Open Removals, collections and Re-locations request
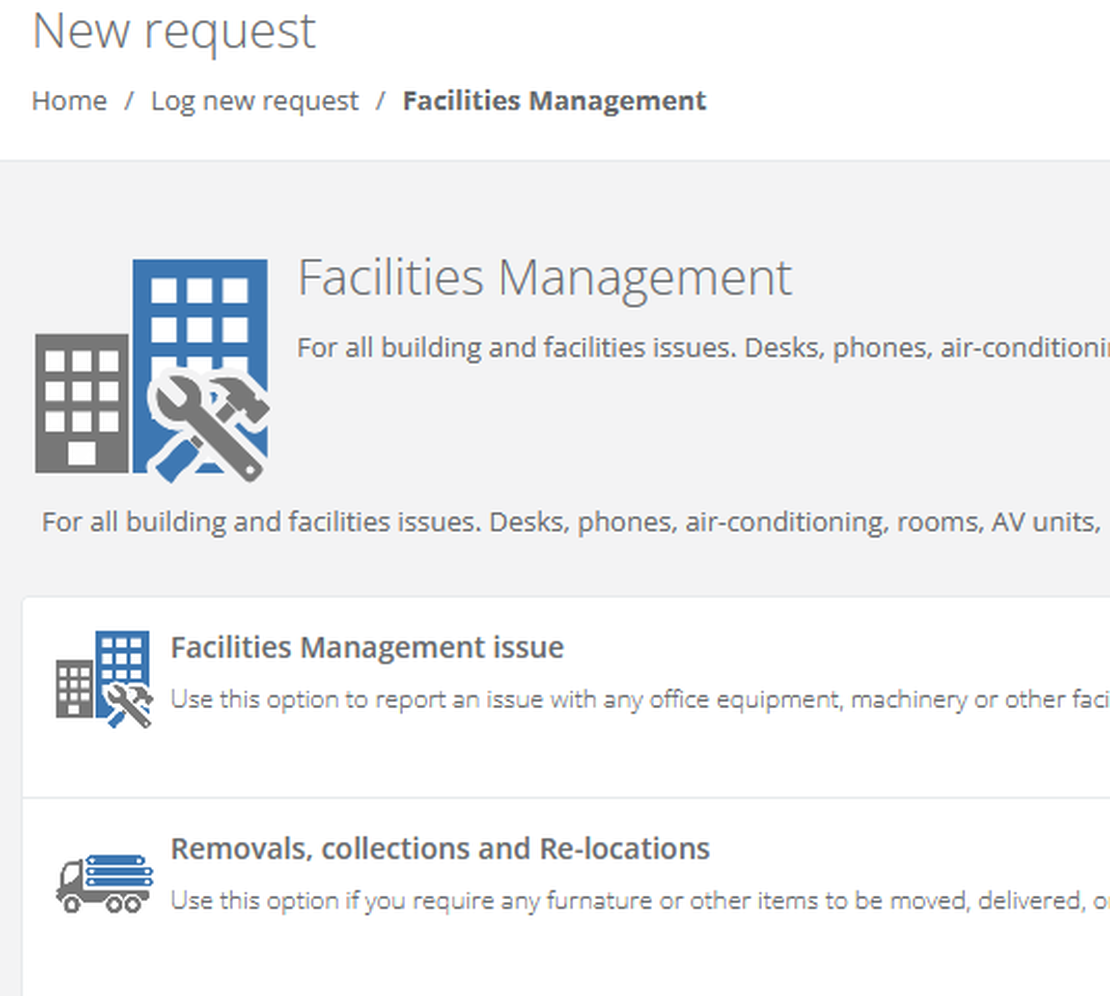This screenshot has height=996, width=1110. pos(440,848)
